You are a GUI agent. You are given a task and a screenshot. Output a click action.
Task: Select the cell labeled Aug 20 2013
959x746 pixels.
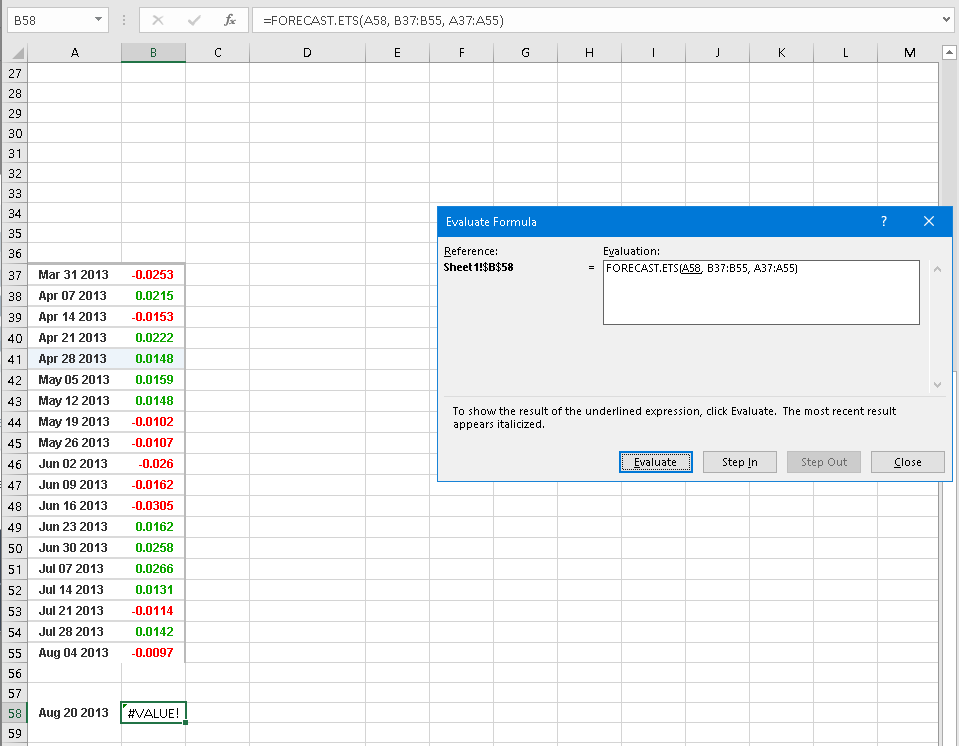click(74, 712)
